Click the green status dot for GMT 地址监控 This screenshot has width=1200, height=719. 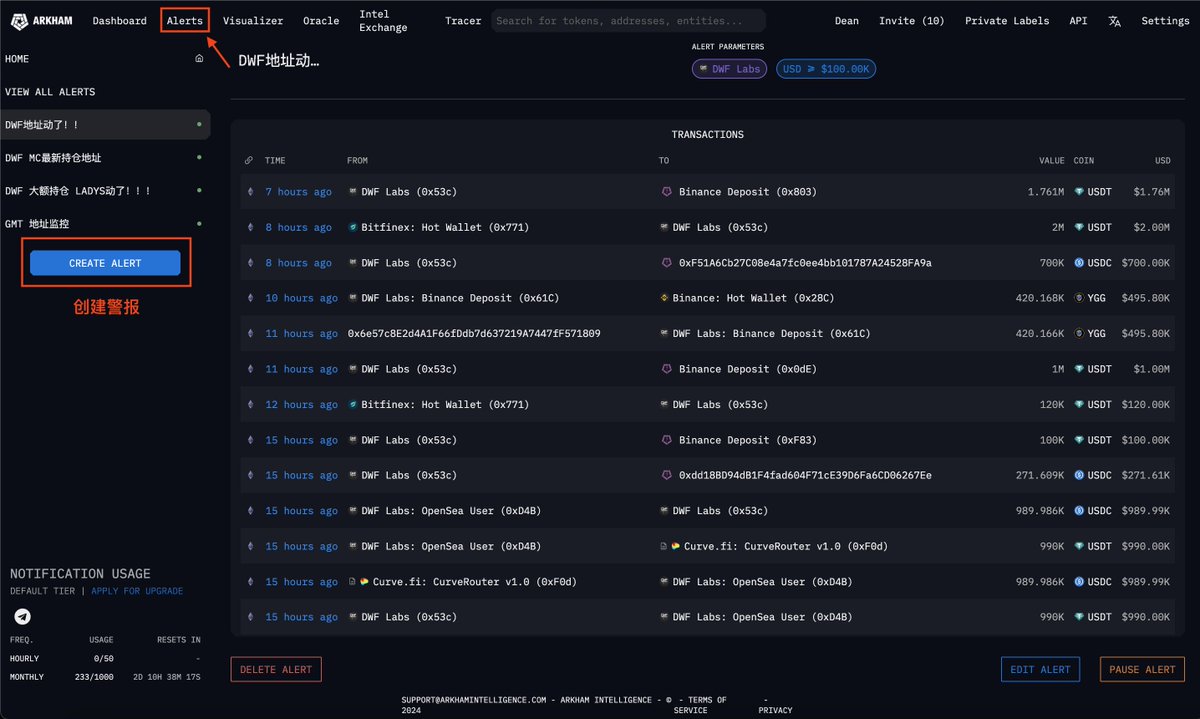199,224
